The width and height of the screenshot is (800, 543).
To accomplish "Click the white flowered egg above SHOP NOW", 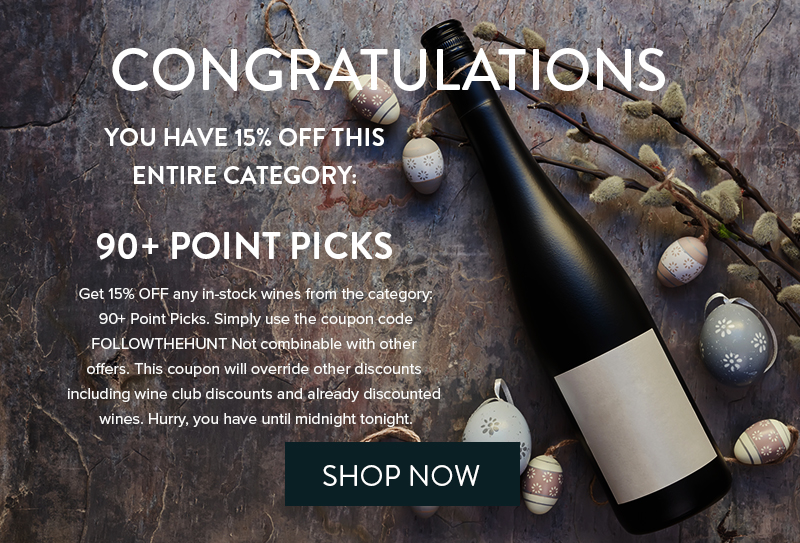I will pyautogui.click(x=497, y=426).
